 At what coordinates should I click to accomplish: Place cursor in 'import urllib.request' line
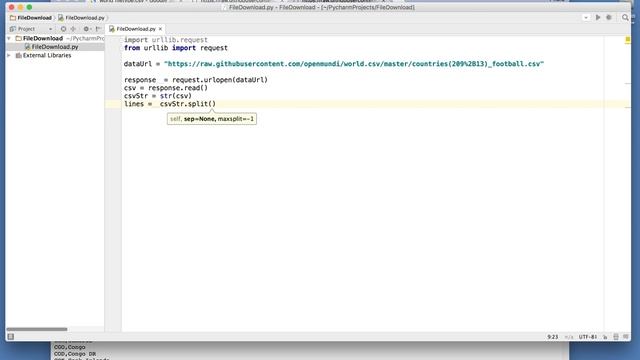pos(166,40)
